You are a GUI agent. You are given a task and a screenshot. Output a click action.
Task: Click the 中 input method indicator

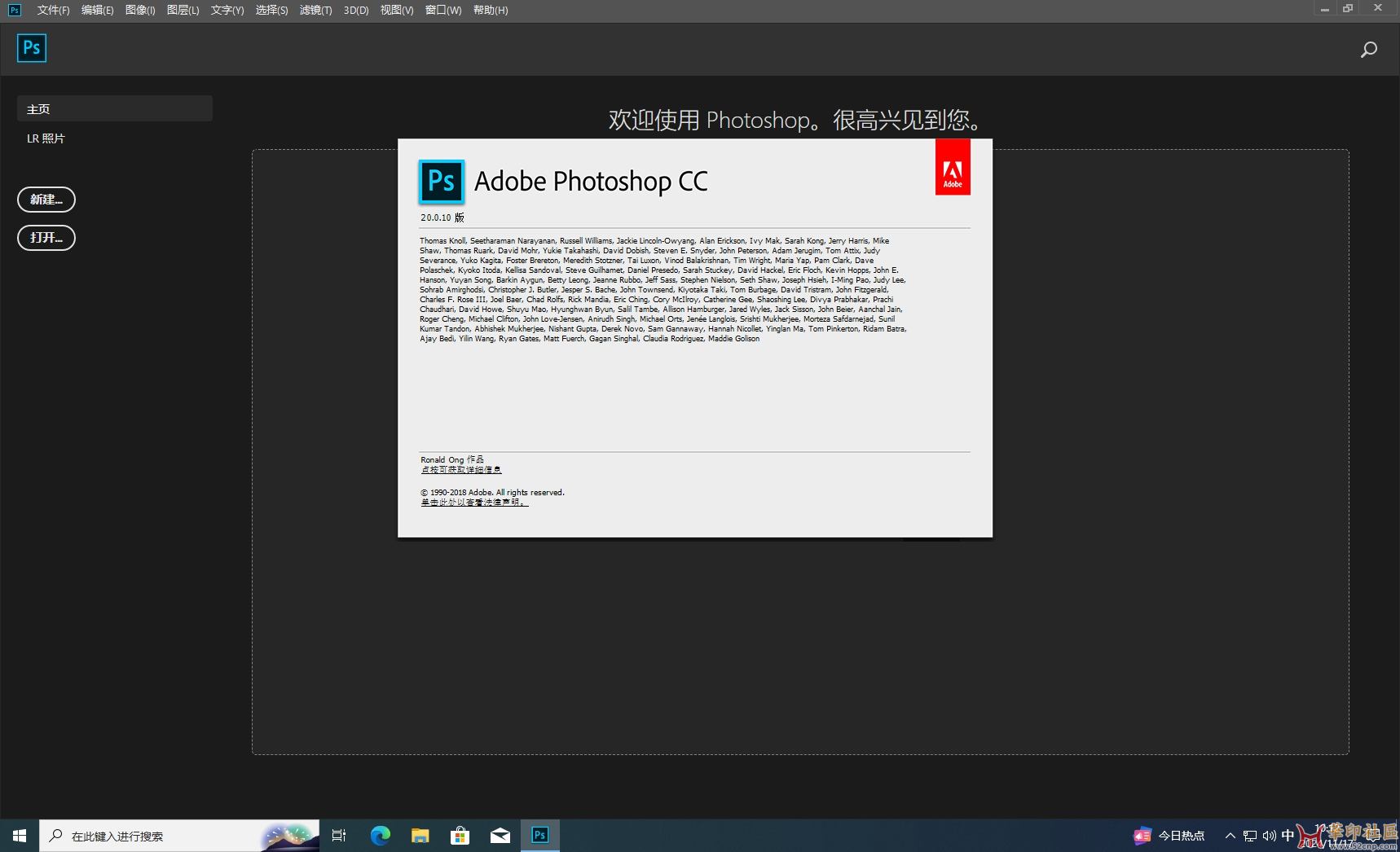[x=1288, y=836]
